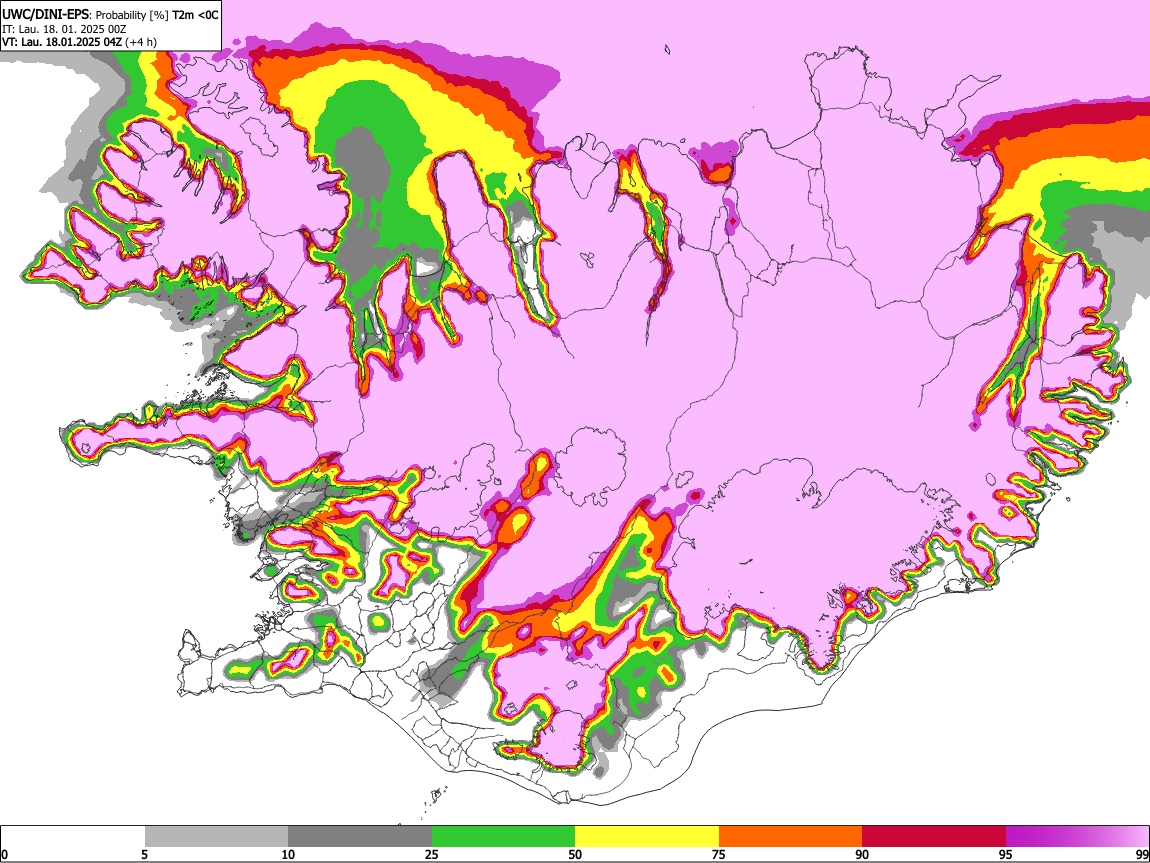Click the legend value '25'
The image size is (1150, 863).
pyautogui.click(x=432, y=854)
